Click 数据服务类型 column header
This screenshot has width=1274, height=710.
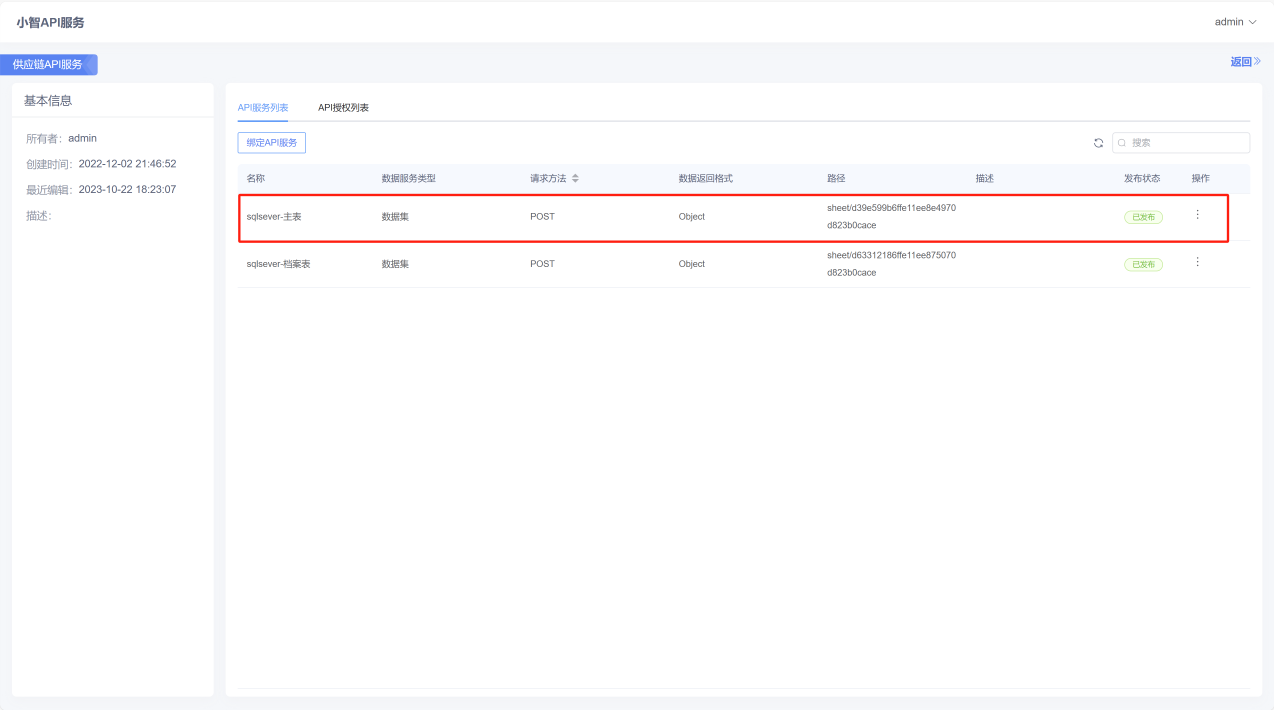[408, 178]
